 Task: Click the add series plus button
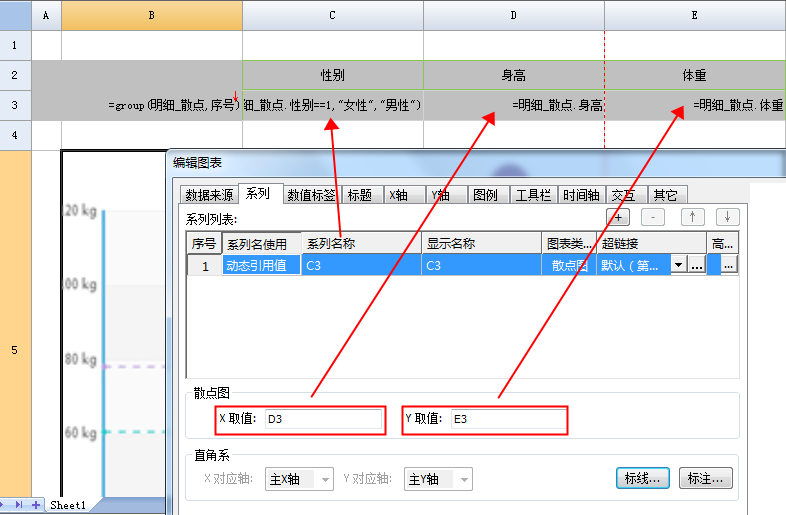619,217
